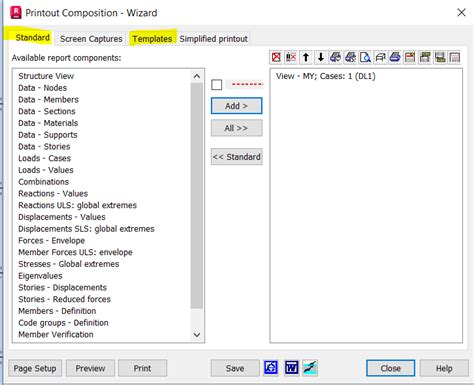Select 'Eigenvalues' component

[40, 276]
